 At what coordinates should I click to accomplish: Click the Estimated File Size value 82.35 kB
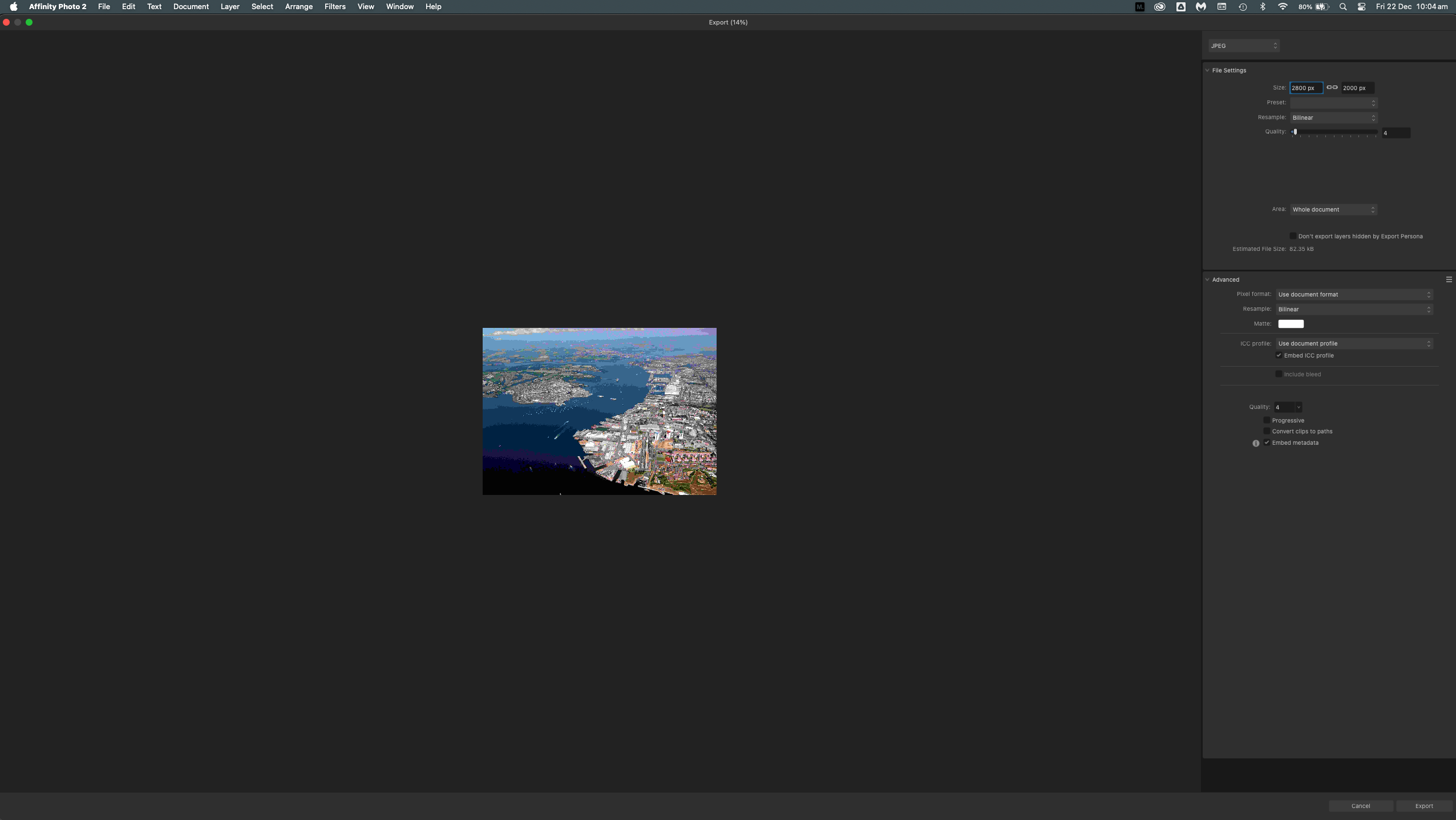coord(1301,249)
